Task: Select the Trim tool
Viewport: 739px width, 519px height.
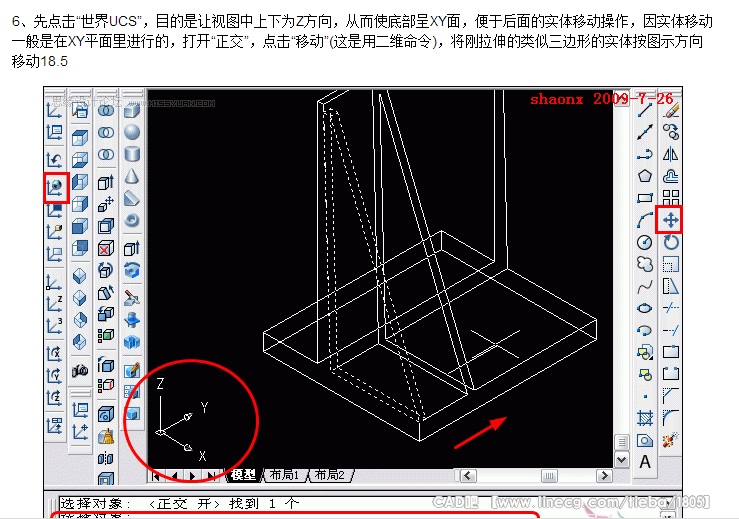Action: point(671,308)
